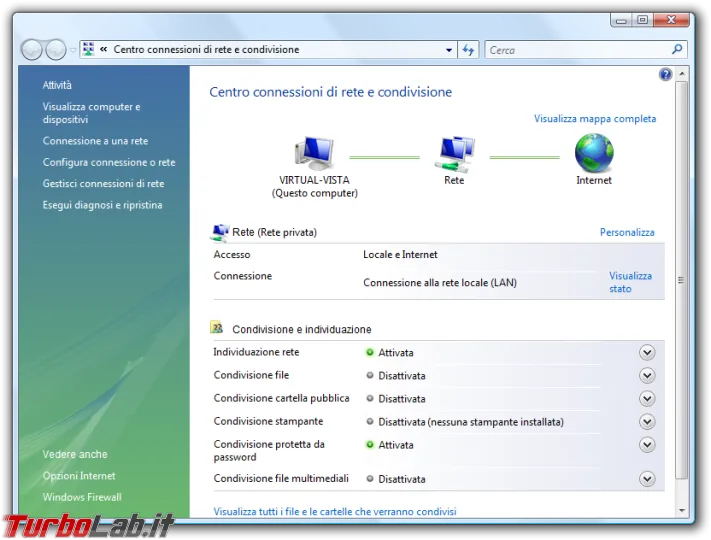Click the back navigation arrow button
Viewport: 711px width, 540px height.
click(32, 49)
